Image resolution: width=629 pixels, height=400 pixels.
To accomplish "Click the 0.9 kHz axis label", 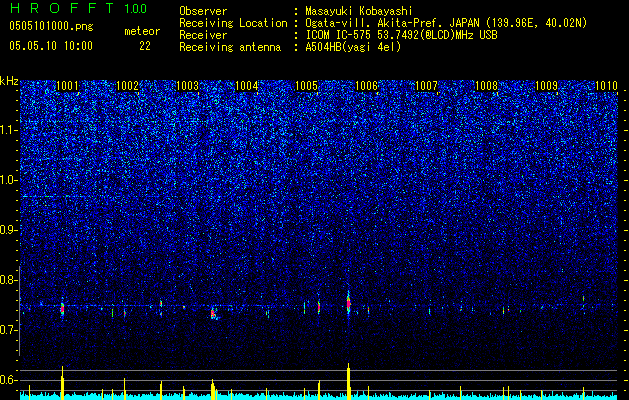I will 8,230.
